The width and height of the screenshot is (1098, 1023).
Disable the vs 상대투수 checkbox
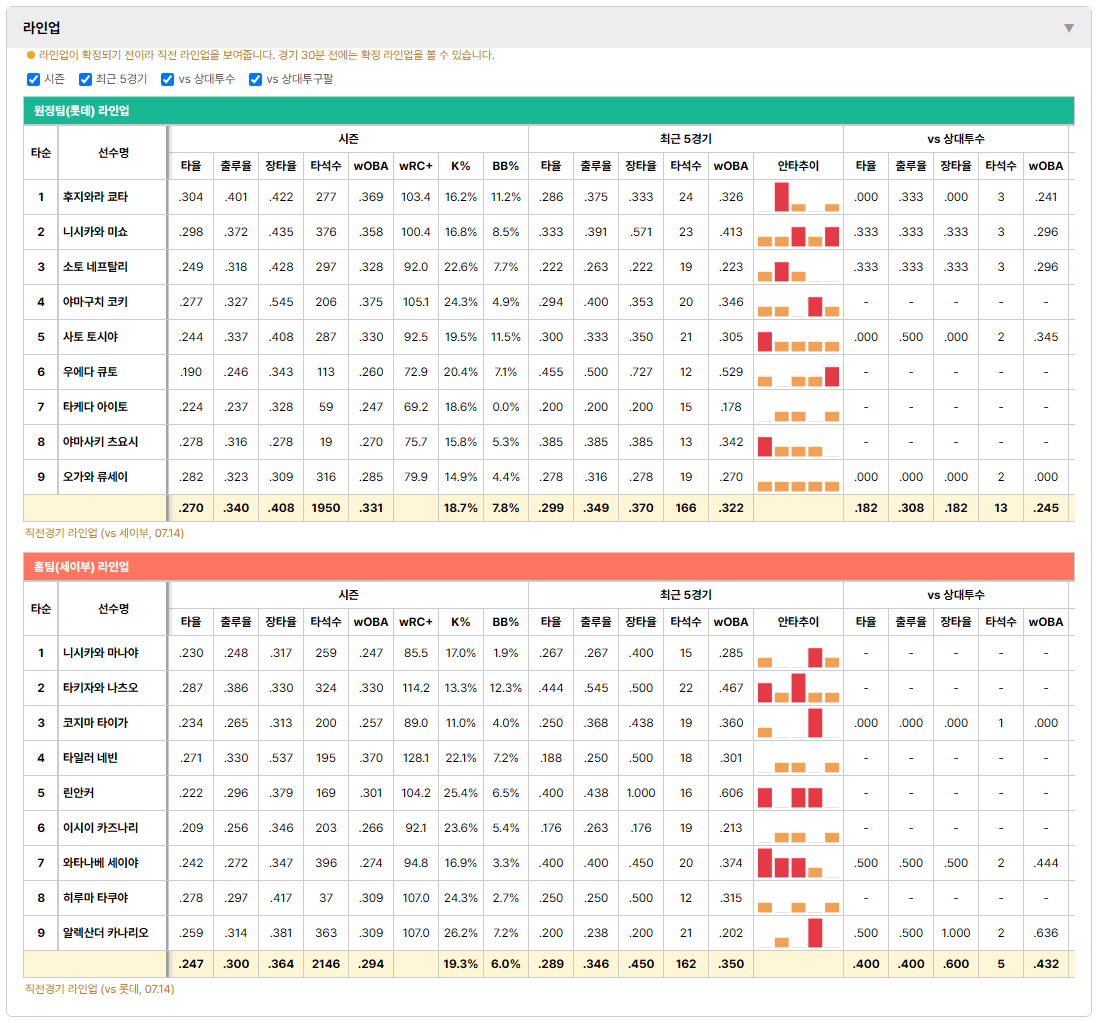click(167, 79)
